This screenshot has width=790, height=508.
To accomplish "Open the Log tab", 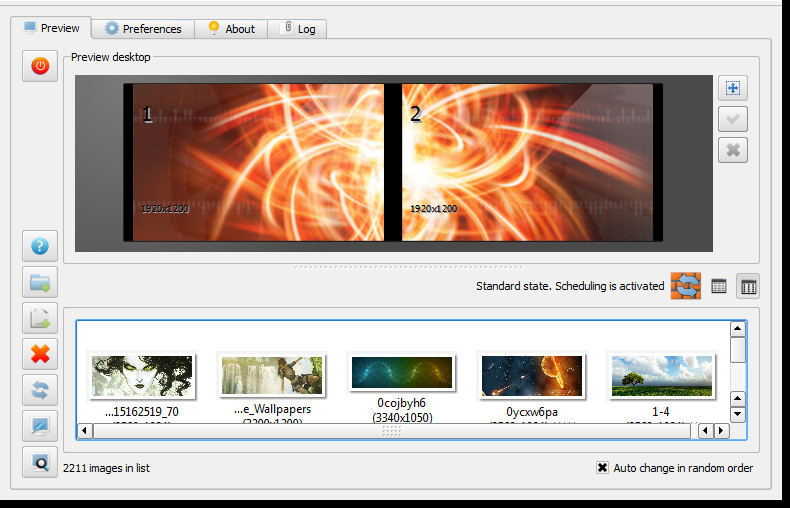I will pos(297,29).
